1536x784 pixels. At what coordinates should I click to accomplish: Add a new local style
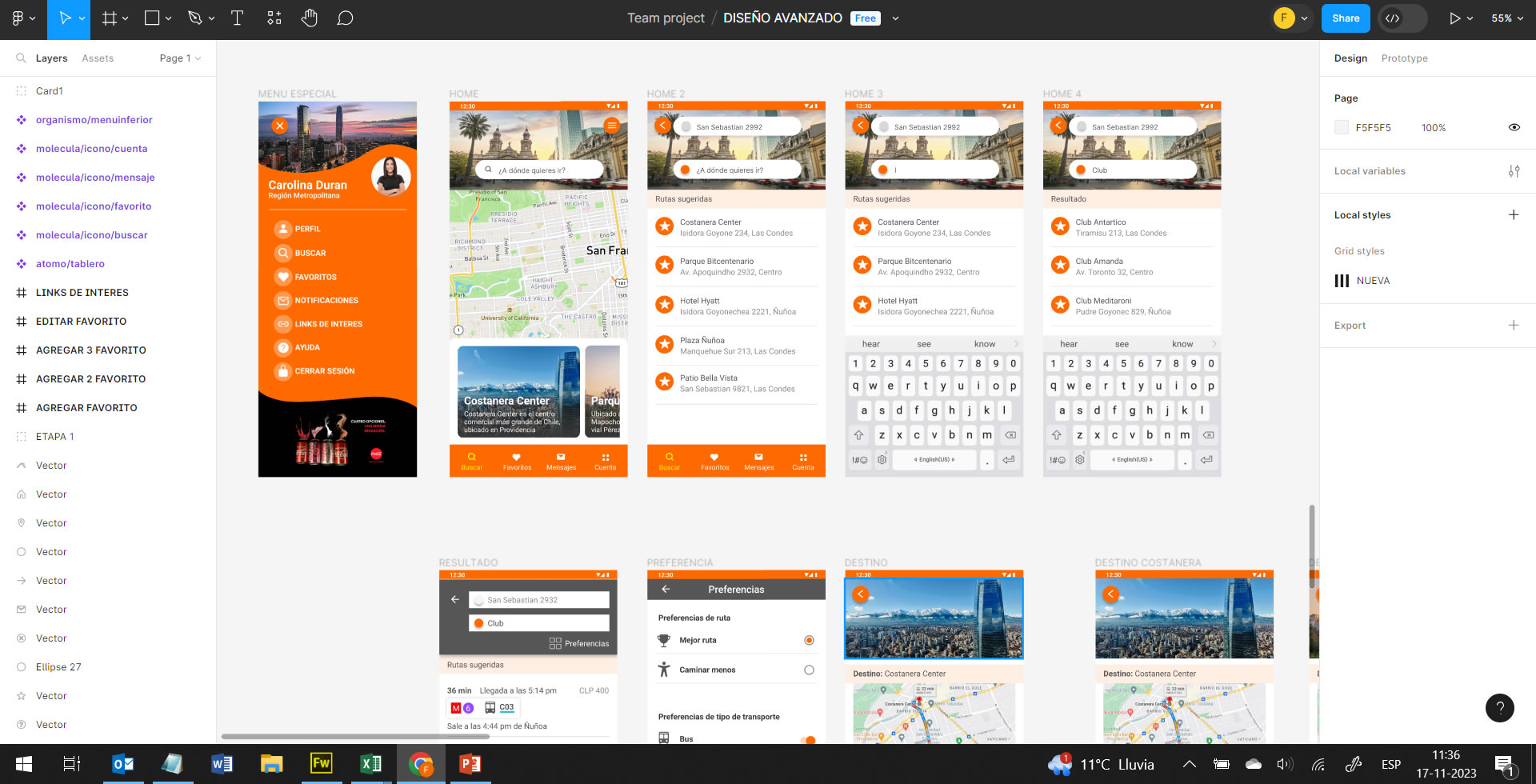1514,215
